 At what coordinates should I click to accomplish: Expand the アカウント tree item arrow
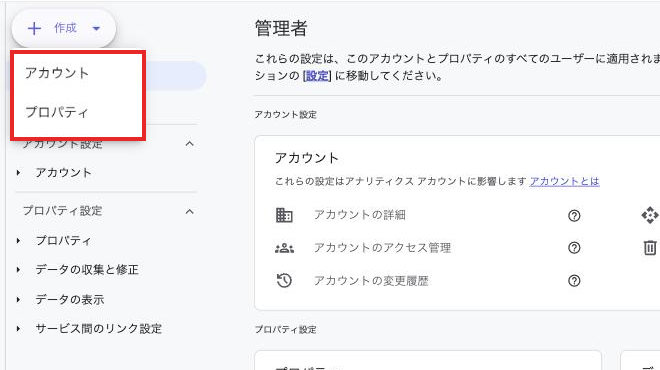18,173
